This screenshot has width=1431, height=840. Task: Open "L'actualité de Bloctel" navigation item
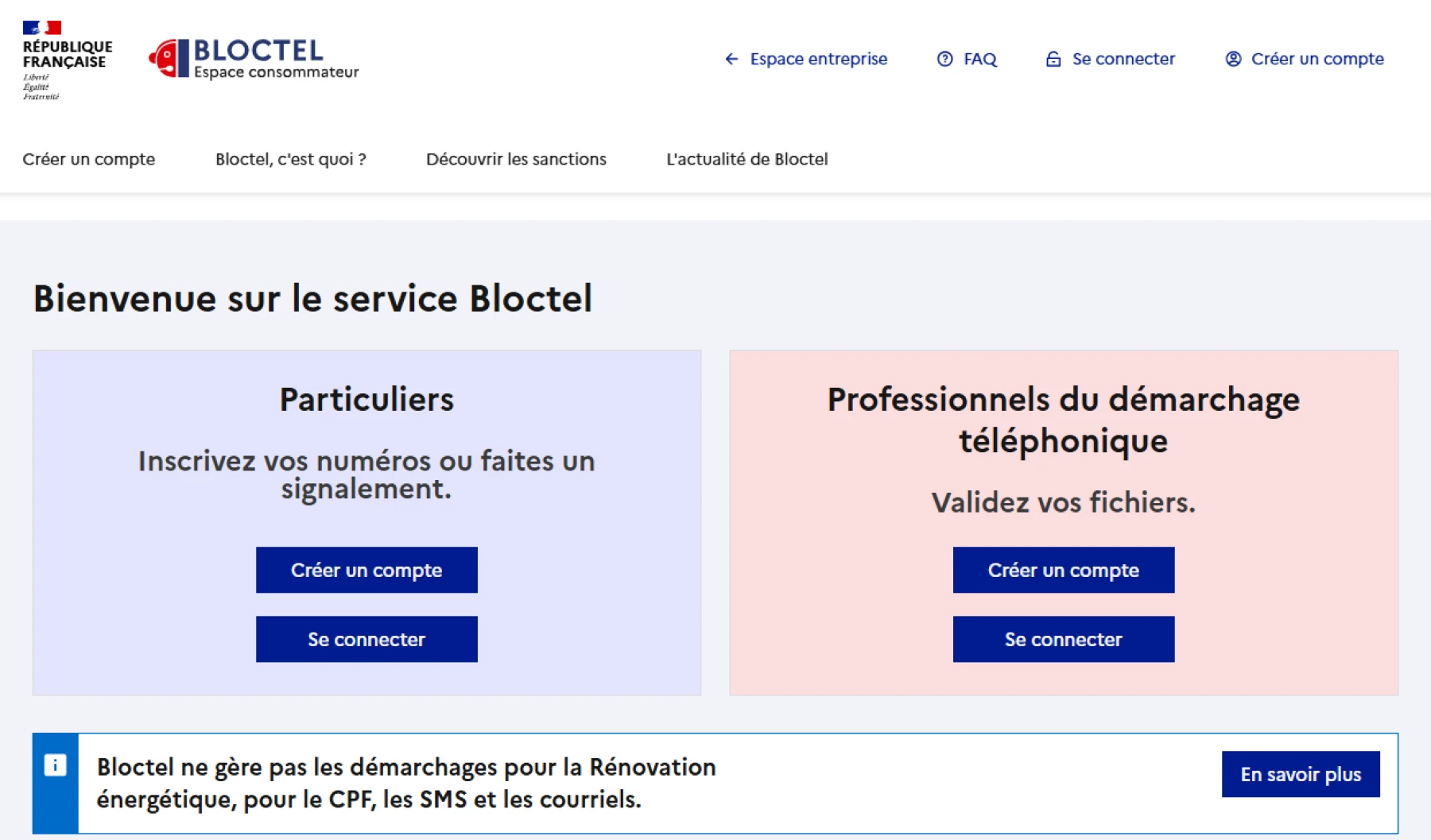pos(747,159)
